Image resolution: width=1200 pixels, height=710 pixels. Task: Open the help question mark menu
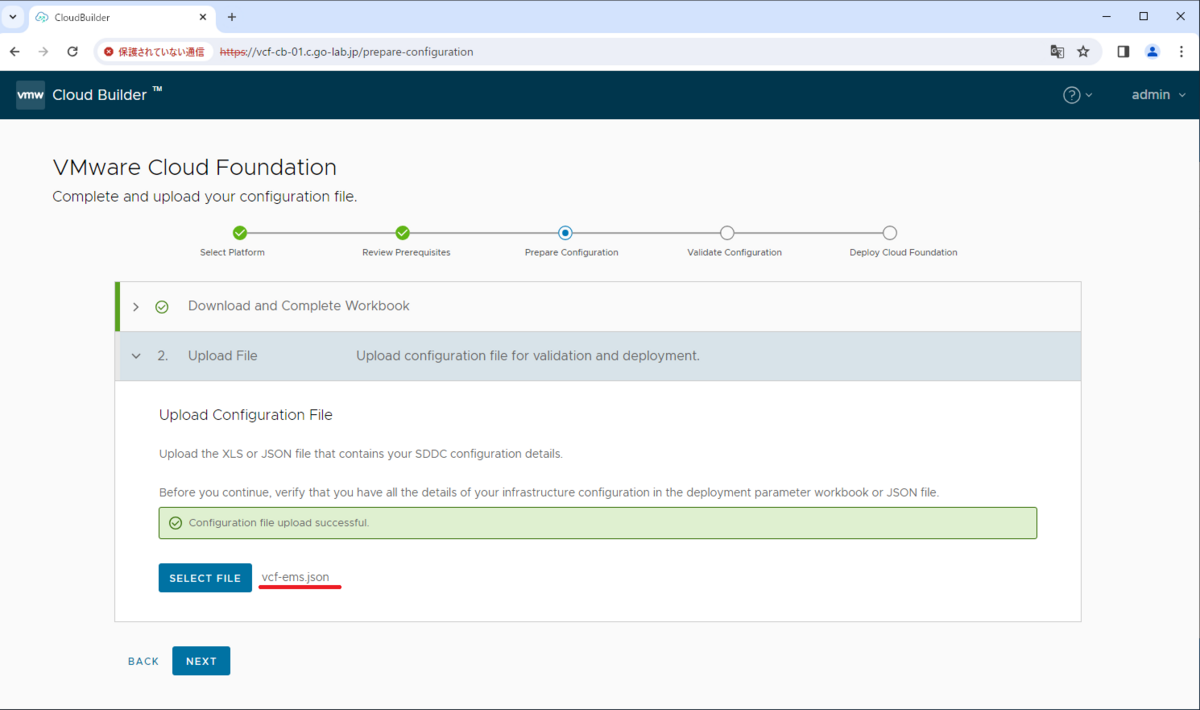(1077, 95)
